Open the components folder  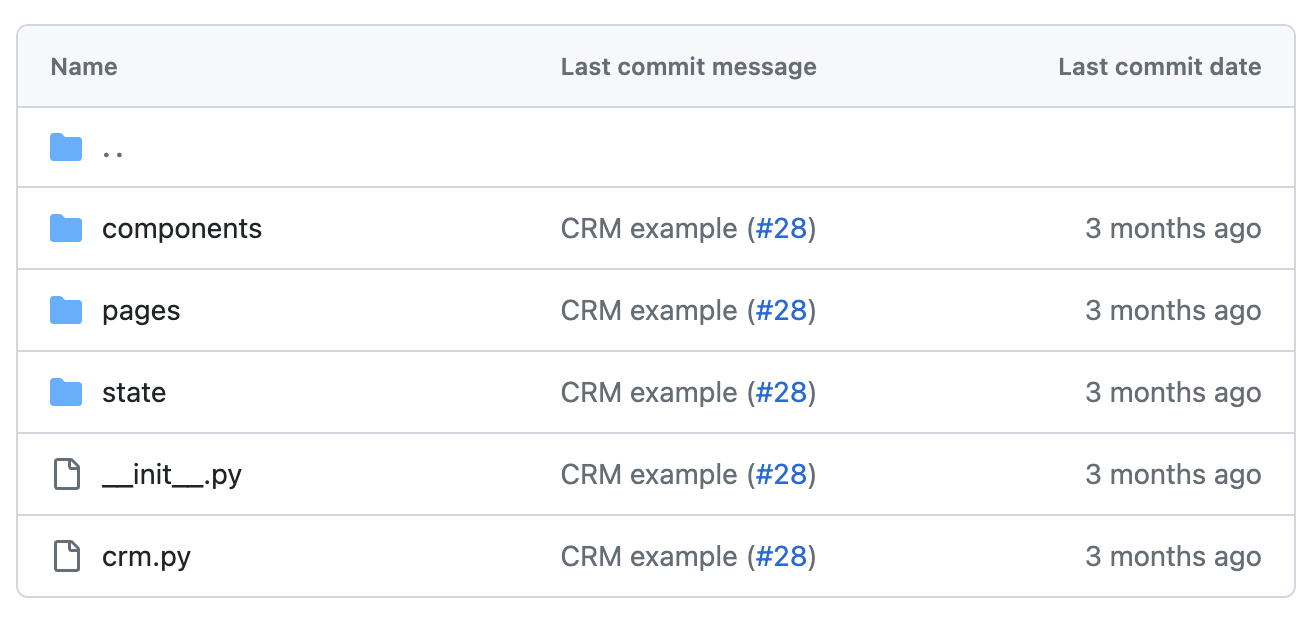pyautogui.click(x=182, y=229)
